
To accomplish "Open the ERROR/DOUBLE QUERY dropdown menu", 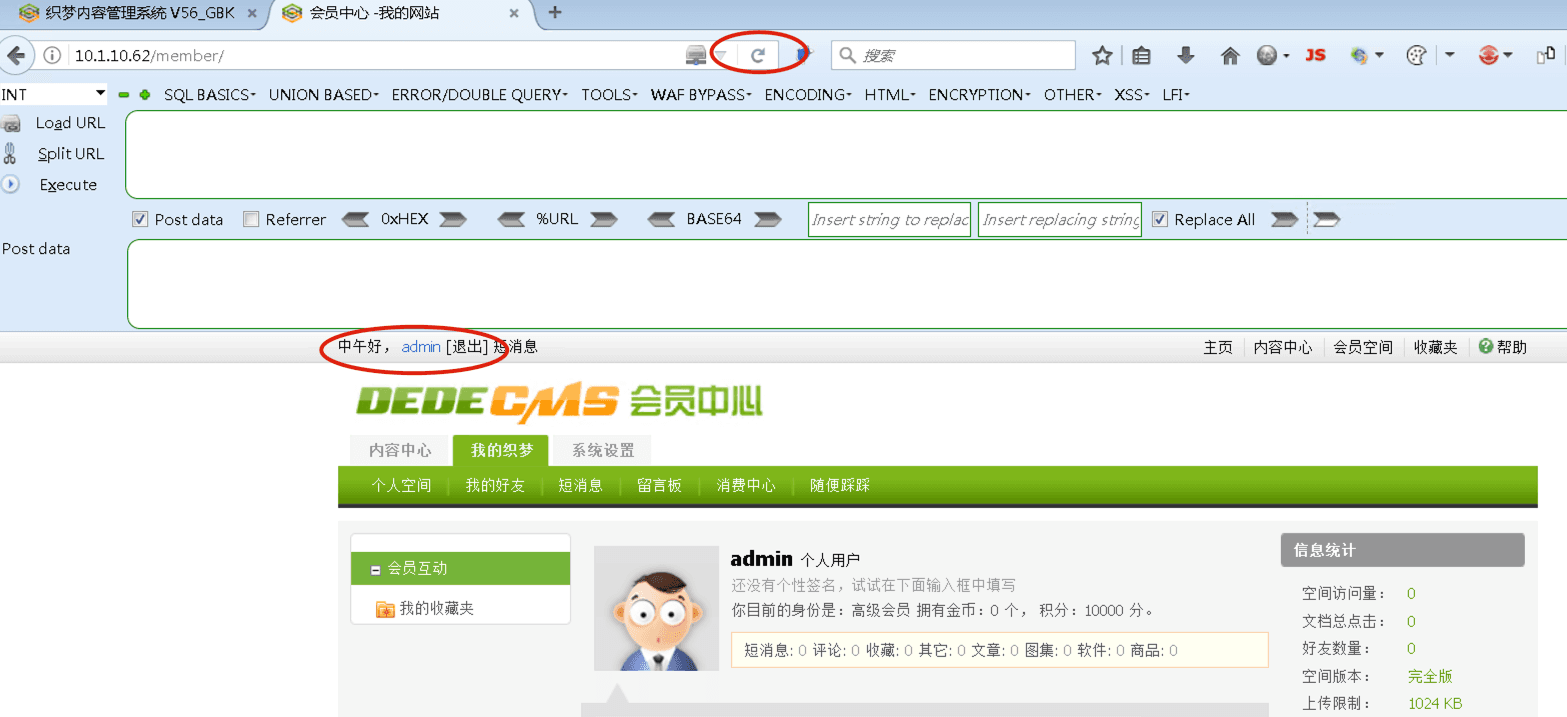I will click(480, 95).
